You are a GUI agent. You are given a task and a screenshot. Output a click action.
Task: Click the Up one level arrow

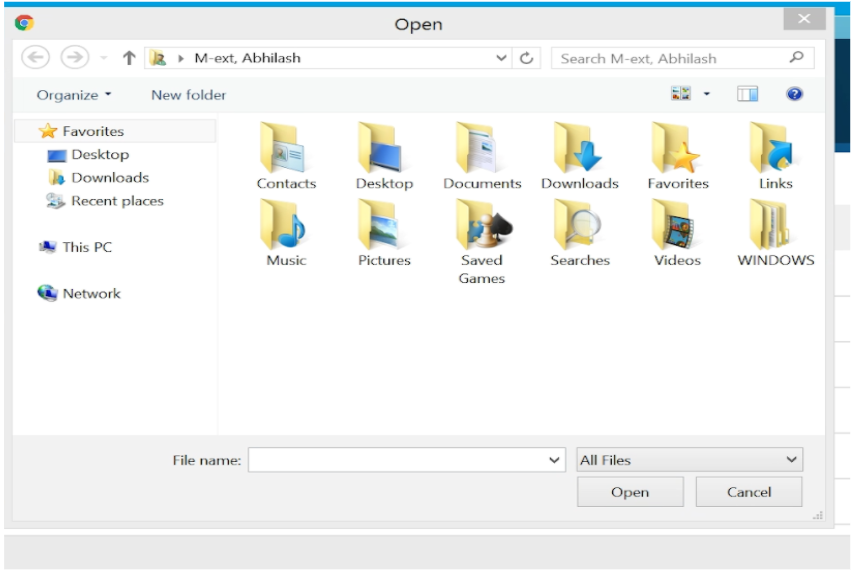tap(129, 58)
